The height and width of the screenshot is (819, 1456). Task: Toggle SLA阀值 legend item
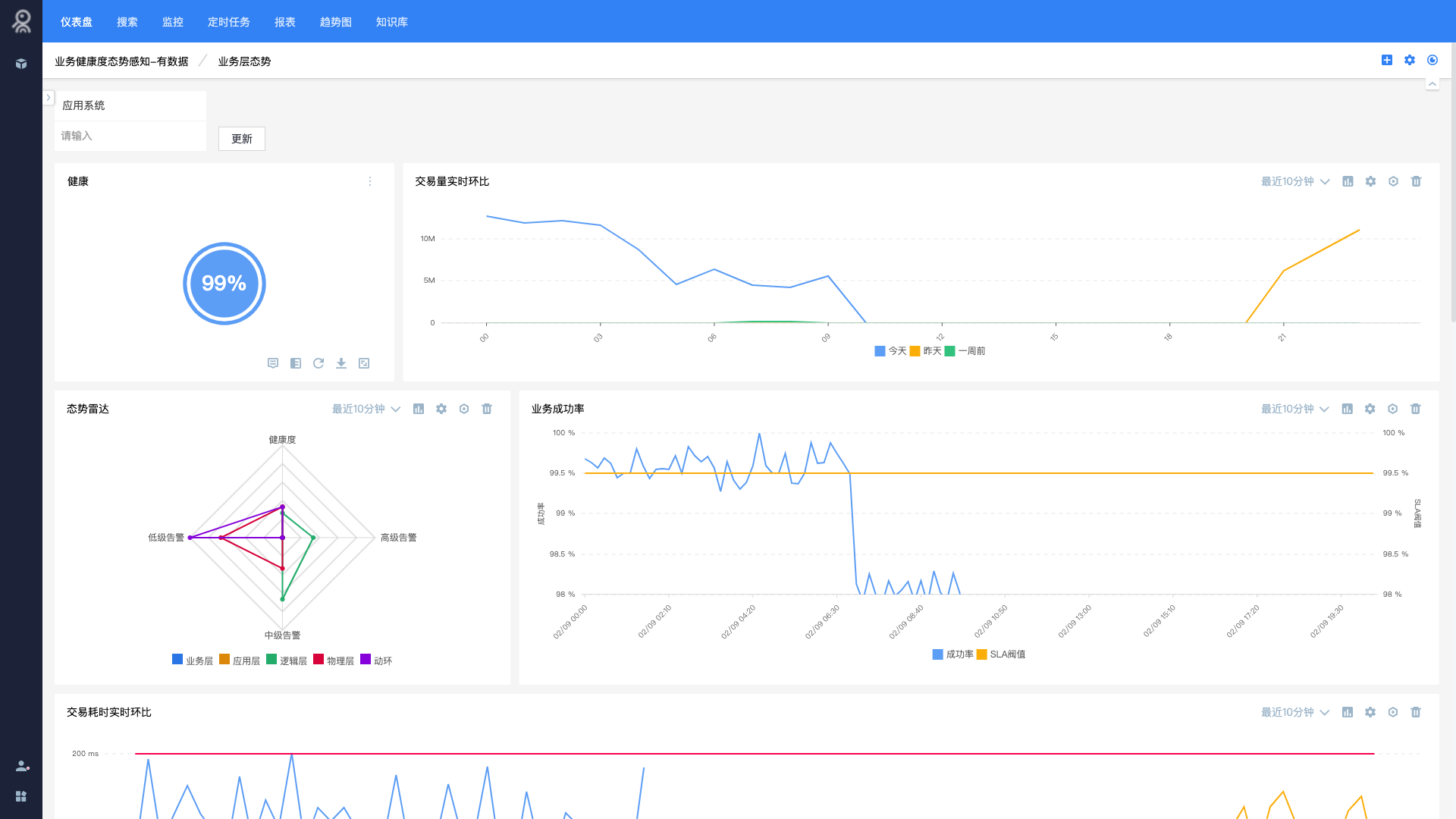1001,654
